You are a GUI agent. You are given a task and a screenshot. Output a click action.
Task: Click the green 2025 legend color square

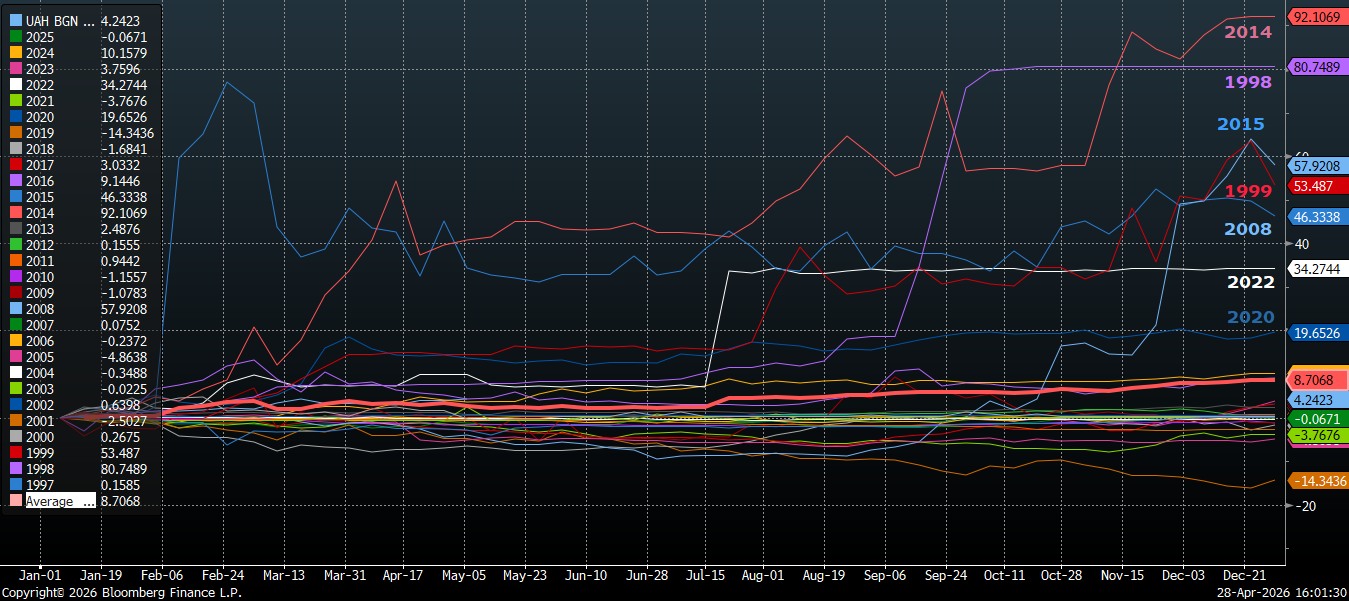[x=15, y=37]
